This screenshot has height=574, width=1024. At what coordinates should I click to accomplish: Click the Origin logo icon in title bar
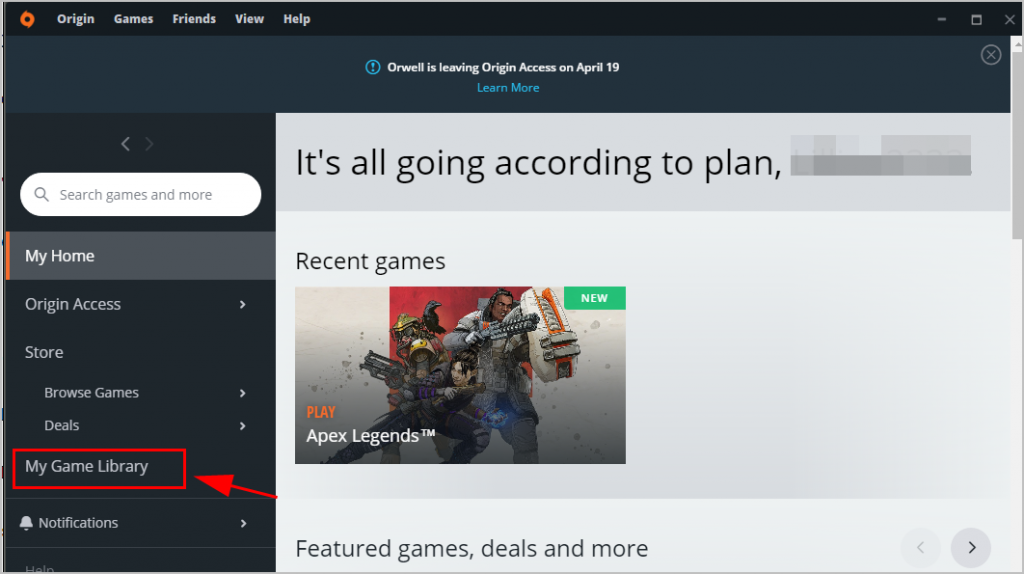(x=27, y=19)
